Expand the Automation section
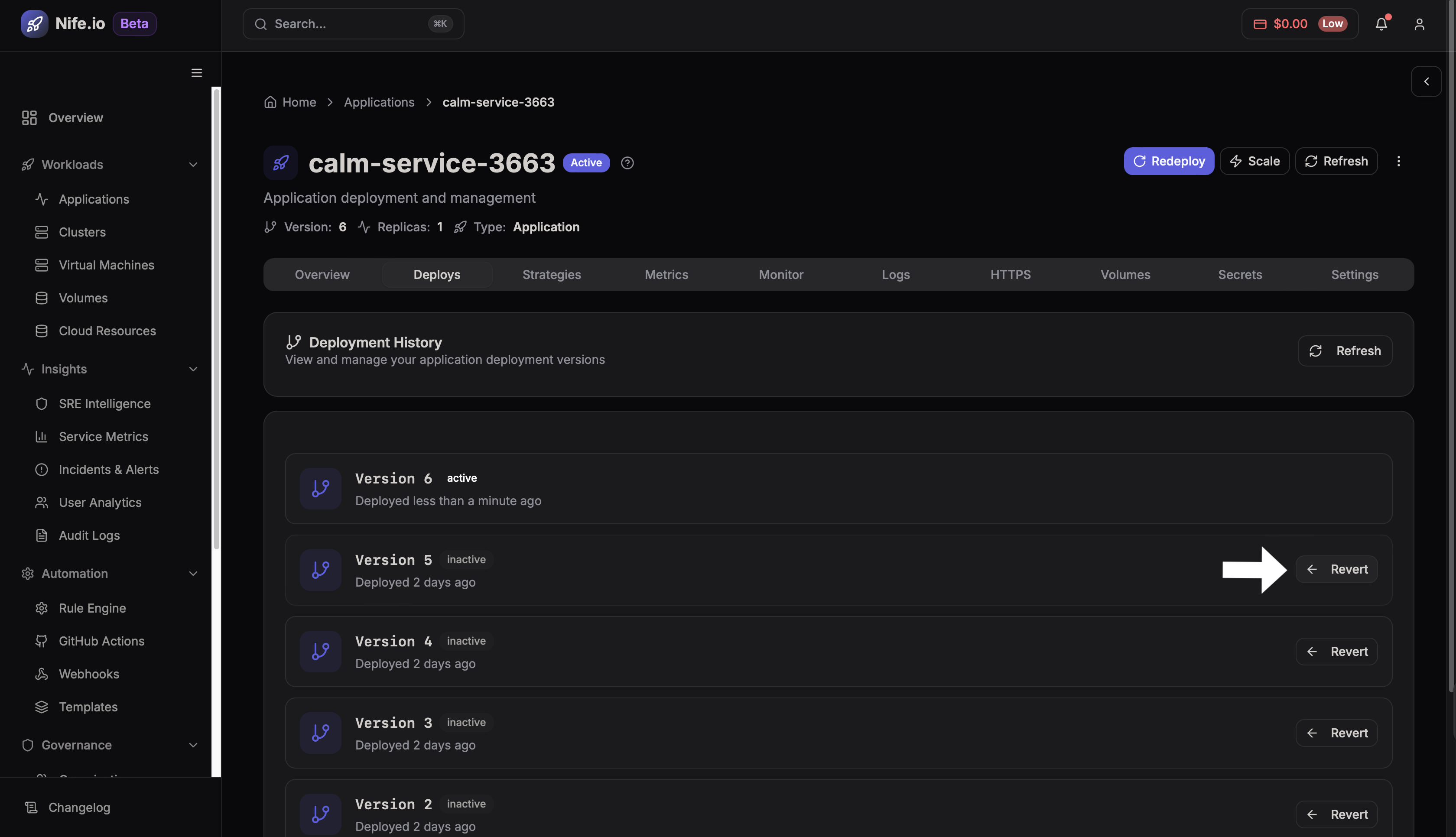 pyautogui.click(x=192, y=573)
